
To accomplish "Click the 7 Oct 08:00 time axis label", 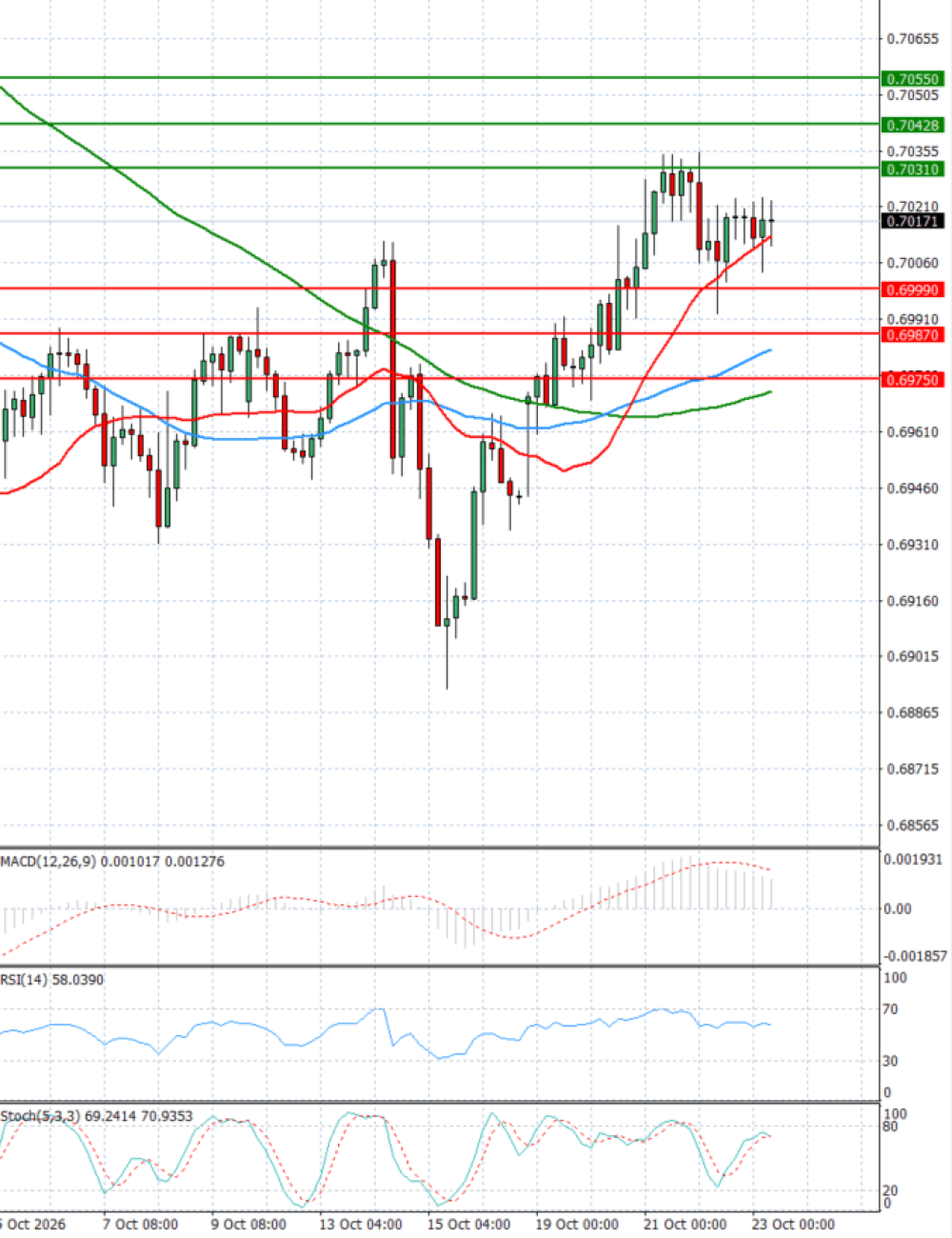I will coord(141,1224).
